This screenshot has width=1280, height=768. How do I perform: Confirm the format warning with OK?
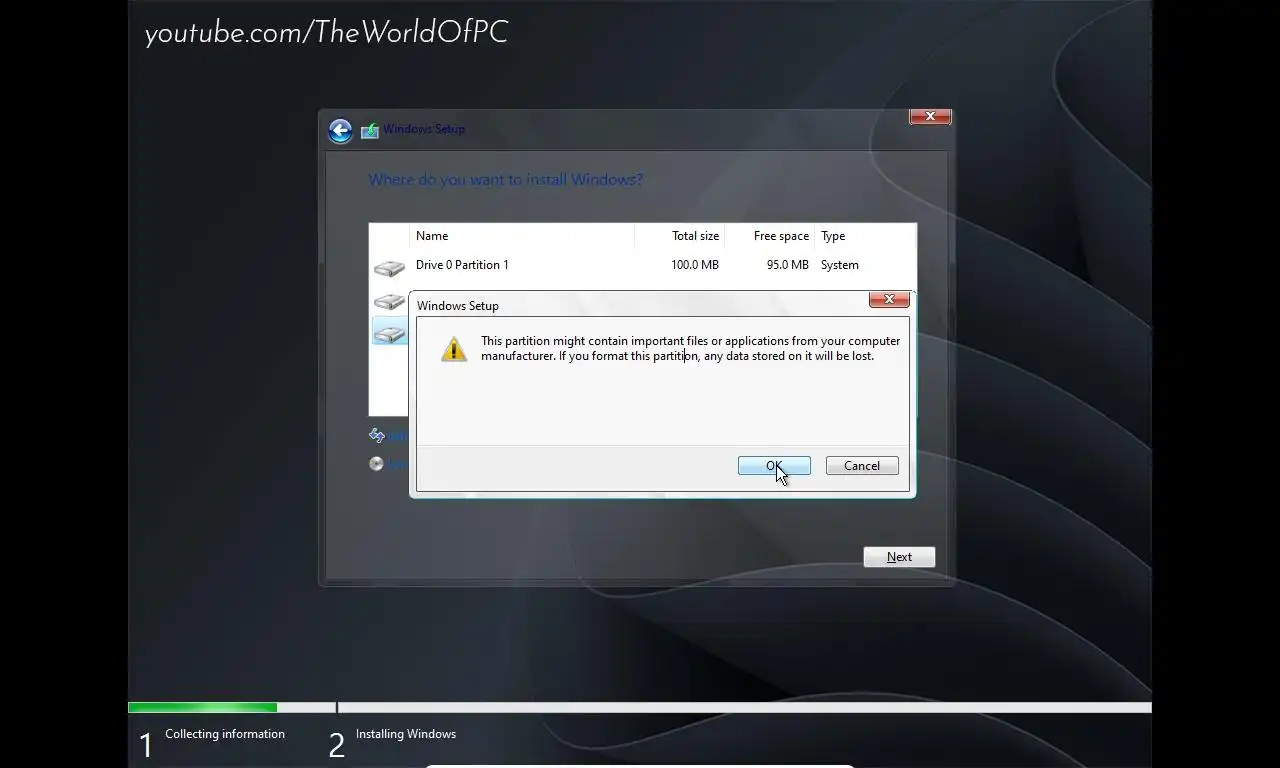(774, 466)
